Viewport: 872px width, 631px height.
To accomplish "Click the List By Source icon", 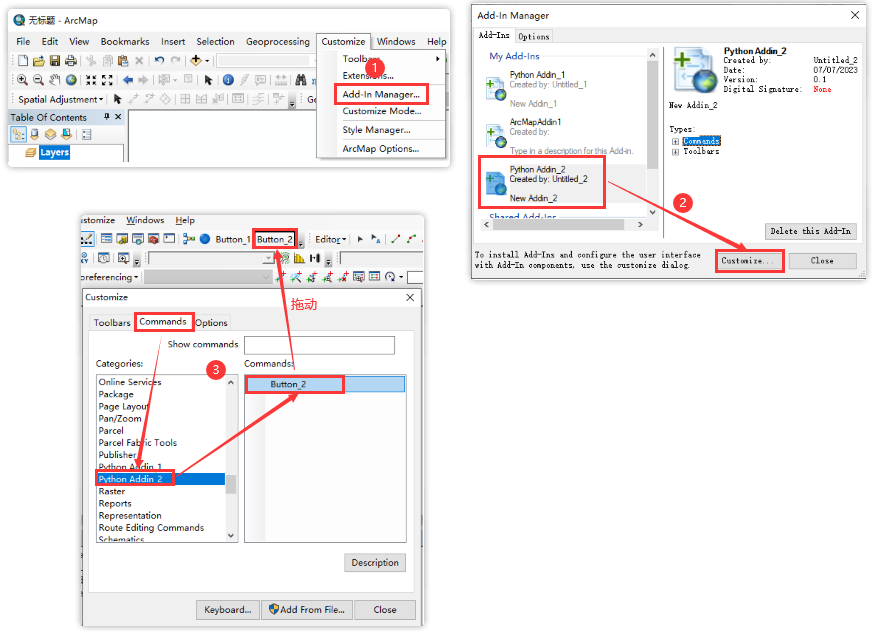I will (x=34, y=134).
